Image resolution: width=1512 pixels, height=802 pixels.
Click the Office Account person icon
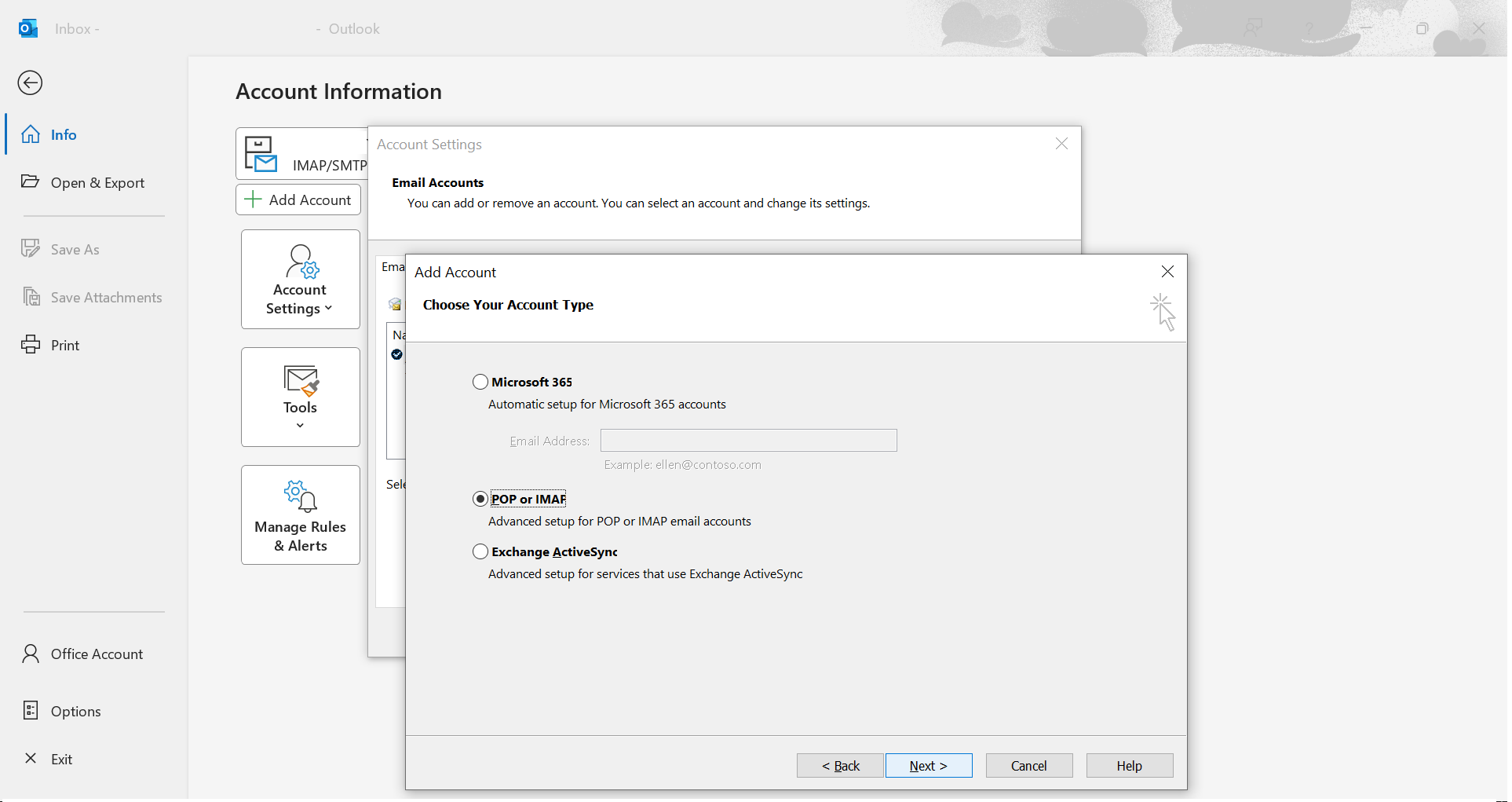[31, 654]
